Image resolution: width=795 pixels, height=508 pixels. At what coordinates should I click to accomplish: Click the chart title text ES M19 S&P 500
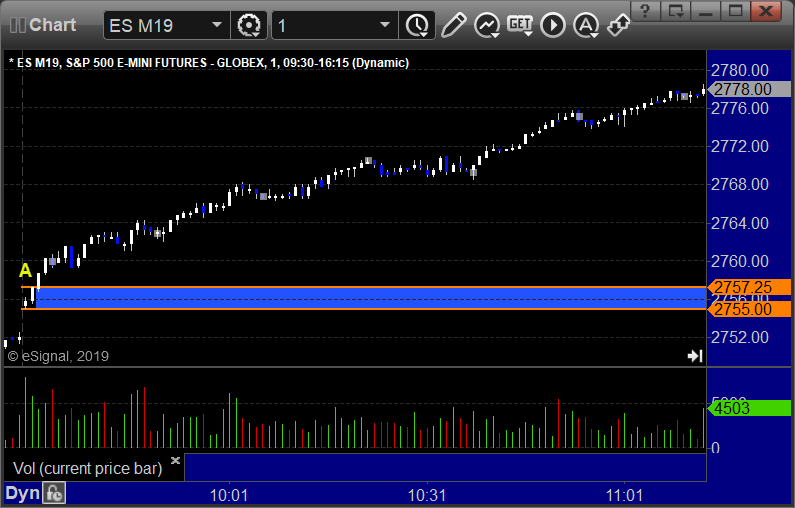(209, 63)
